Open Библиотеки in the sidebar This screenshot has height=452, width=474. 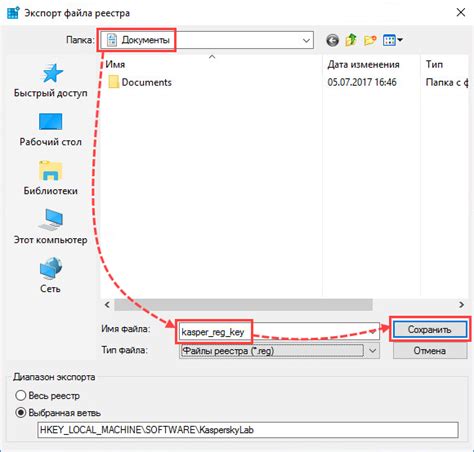[x=51, y=178]
